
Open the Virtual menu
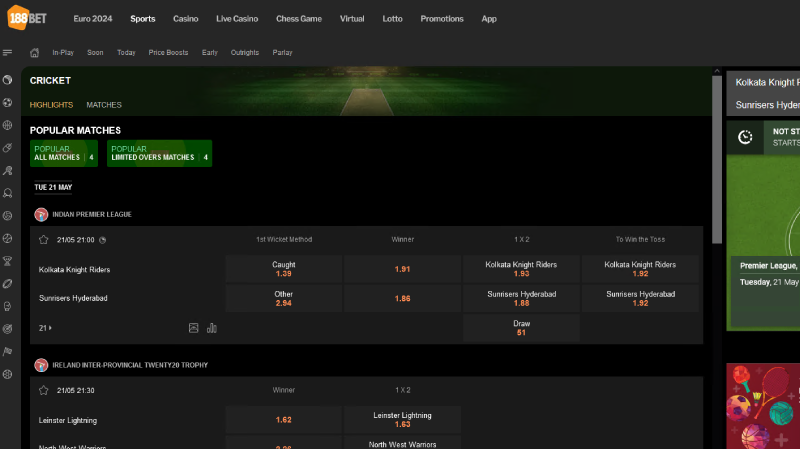pos(352,19)
